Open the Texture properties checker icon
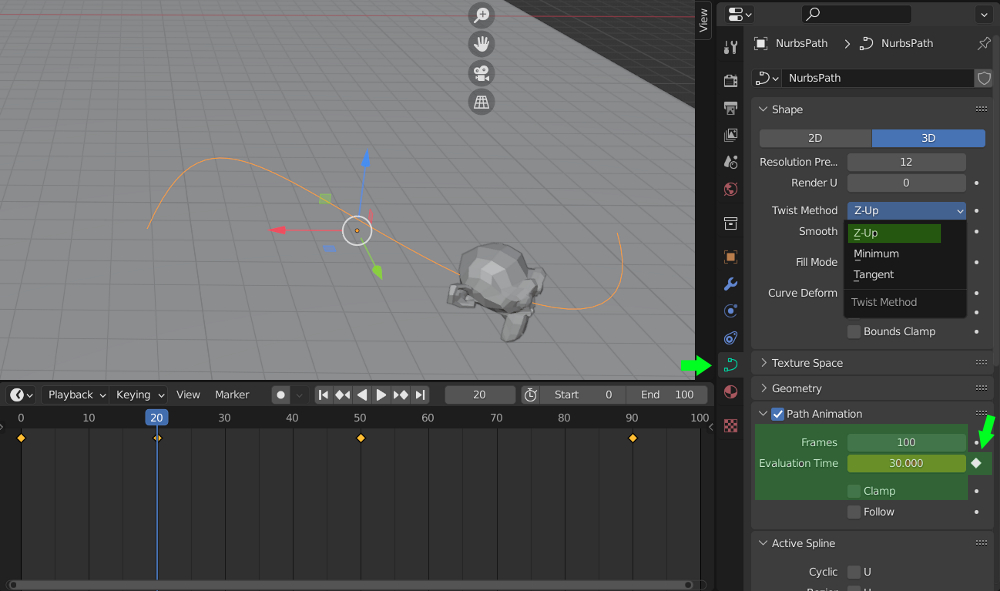 click(731, 426)
